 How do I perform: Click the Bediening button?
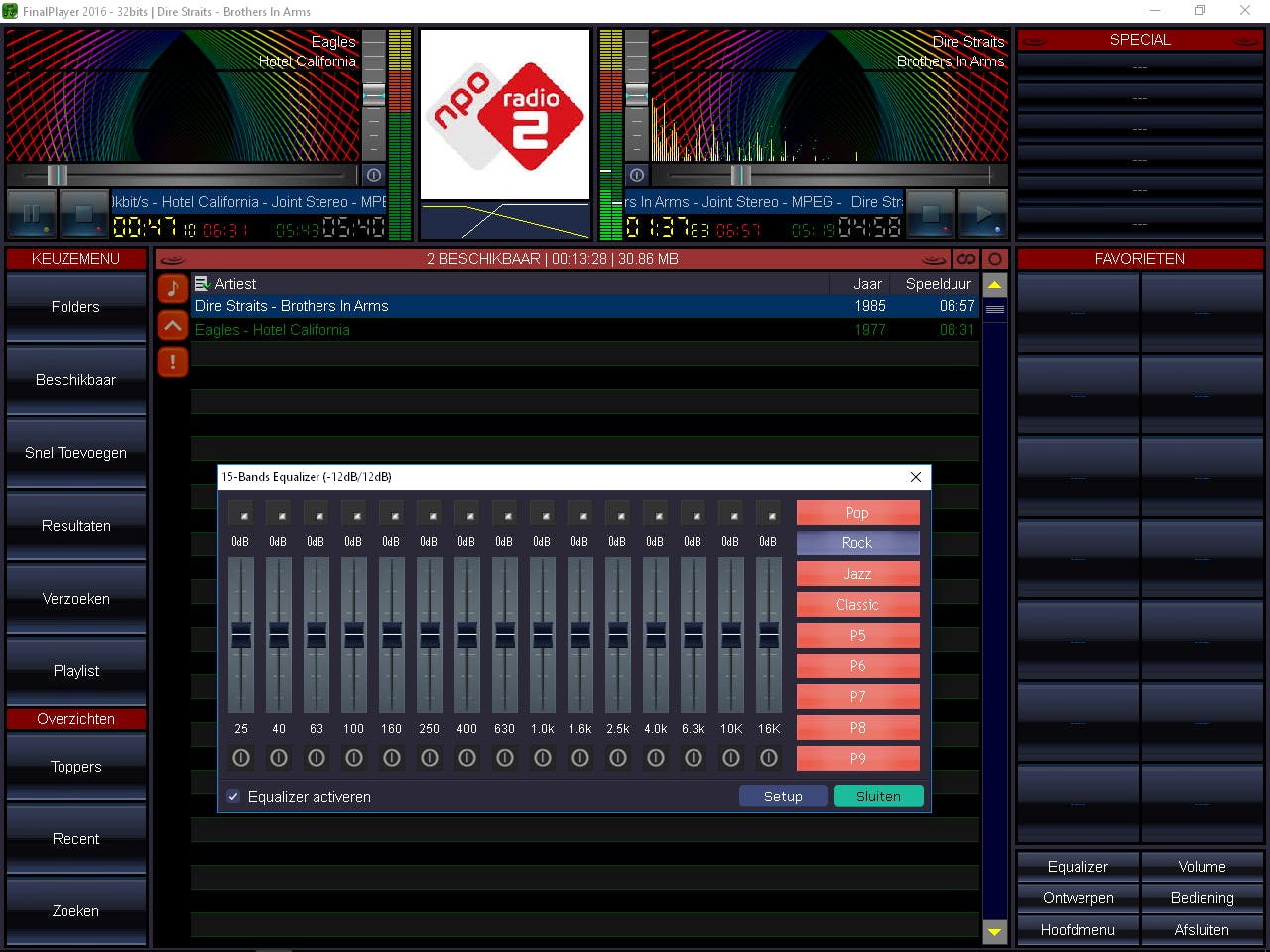click(x=1203, y=898)
